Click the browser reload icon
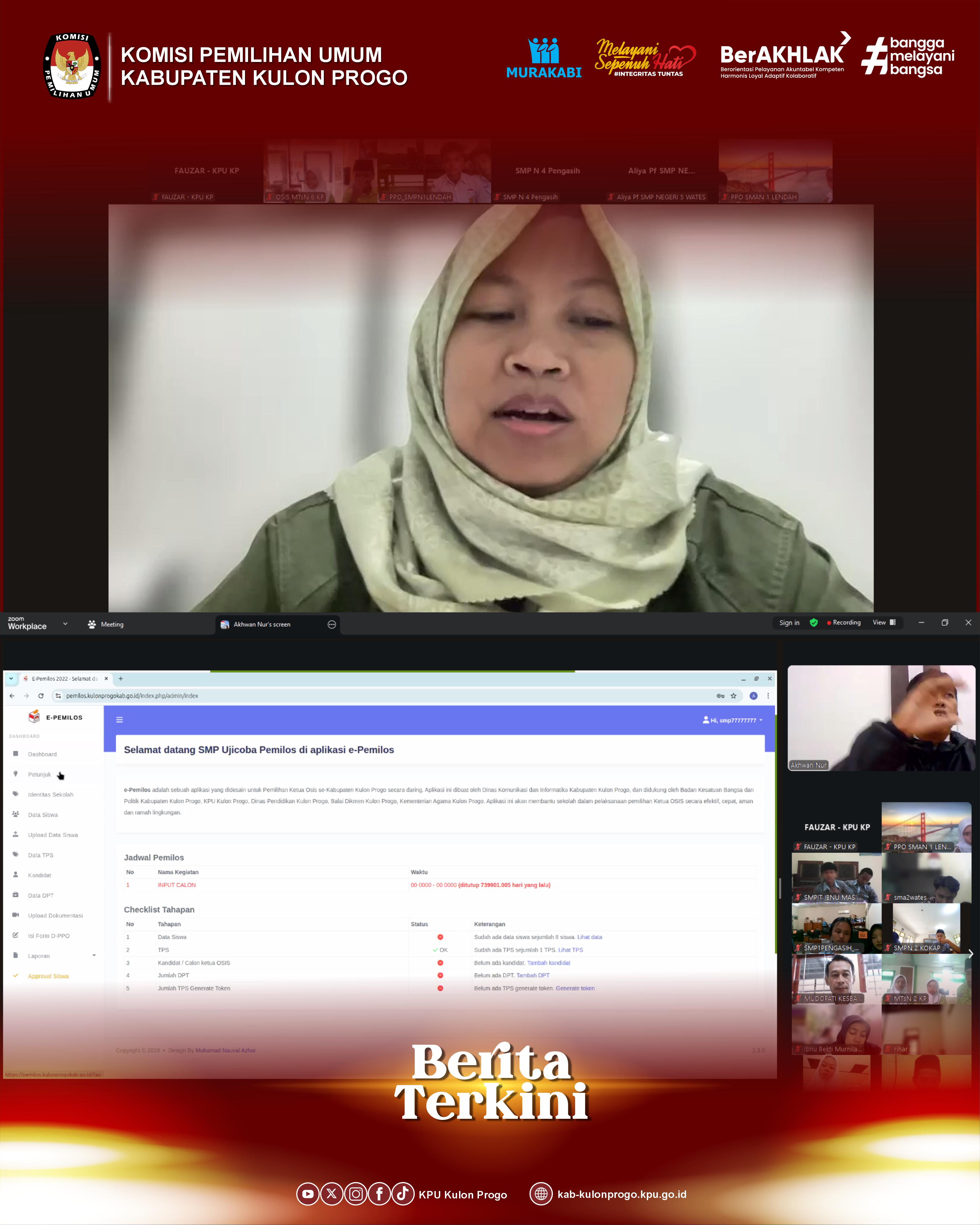 [x=41, y=695]
